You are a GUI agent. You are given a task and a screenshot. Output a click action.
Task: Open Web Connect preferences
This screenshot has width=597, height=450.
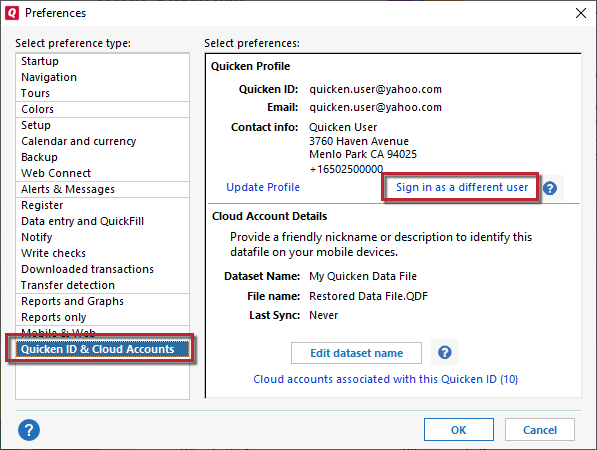[x=102, y=173]
